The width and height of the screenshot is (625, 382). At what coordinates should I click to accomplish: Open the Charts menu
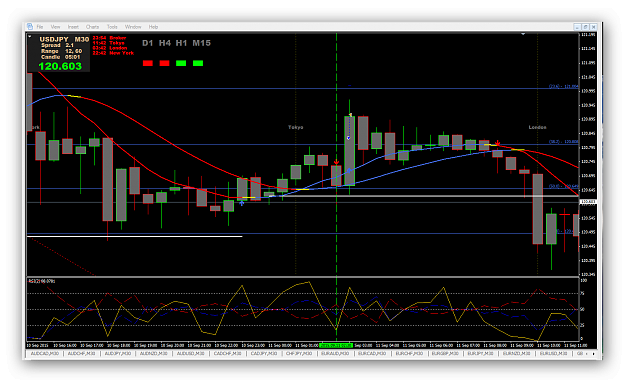point(92,27)
